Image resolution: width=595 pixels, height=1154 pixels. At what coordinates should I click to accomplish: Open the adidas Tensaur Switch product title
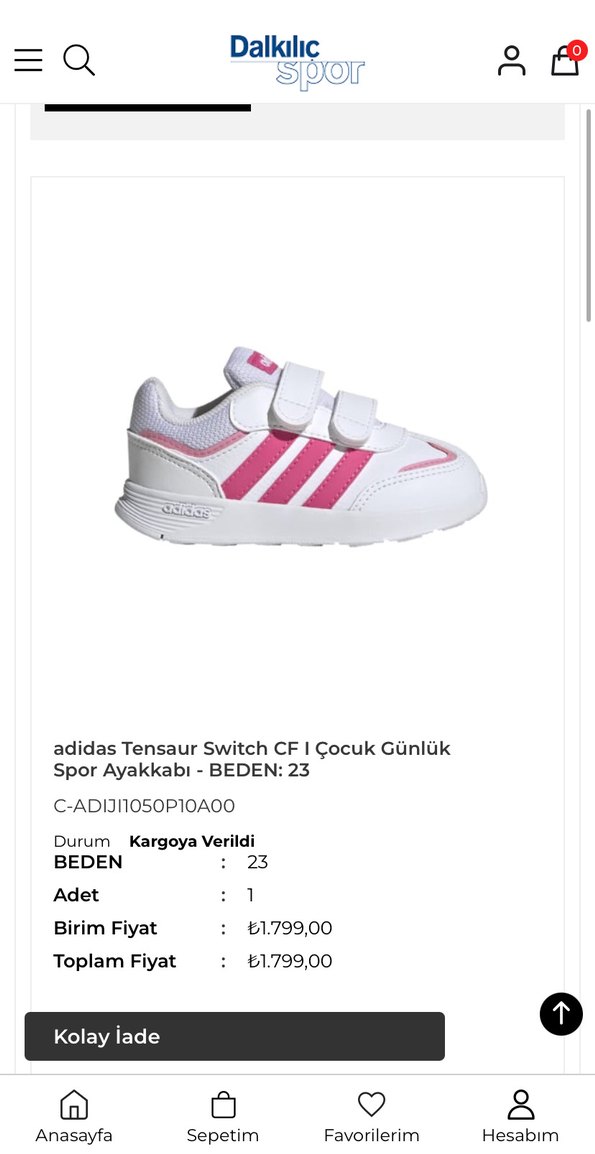252,760
